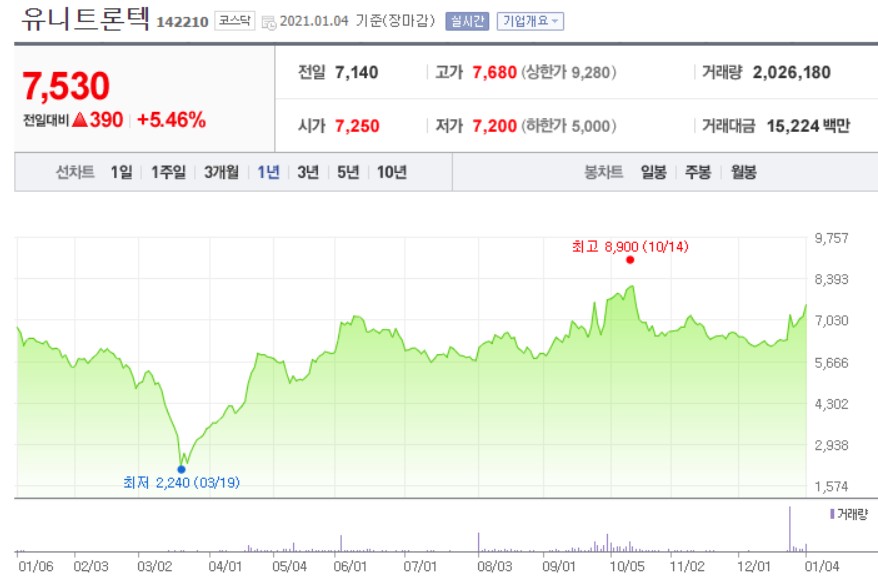Show the 월봉 candlestick chart

(744, 172)
